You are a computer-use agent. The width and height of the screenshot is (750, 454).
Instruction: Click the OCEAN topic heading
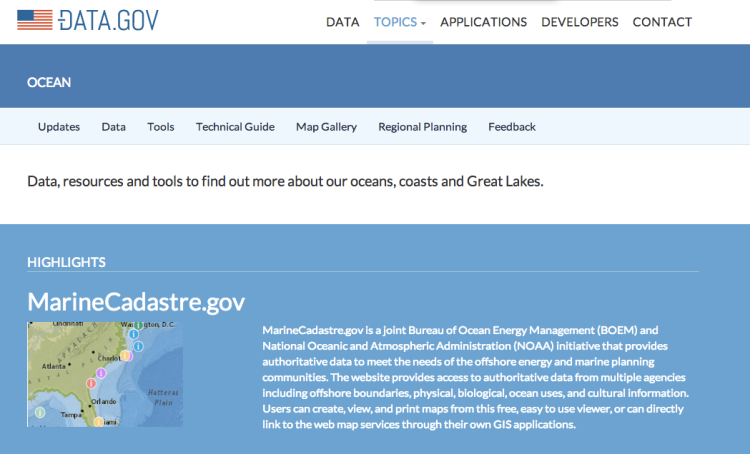(49, 82)
